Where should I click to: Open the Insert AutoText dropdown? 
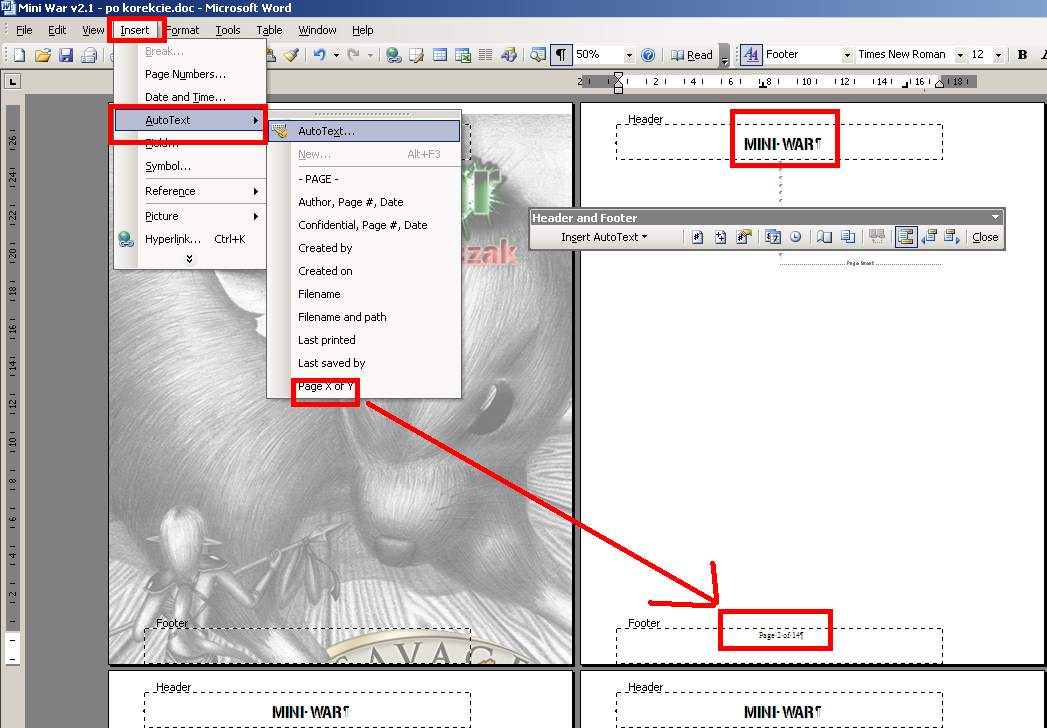603,237
